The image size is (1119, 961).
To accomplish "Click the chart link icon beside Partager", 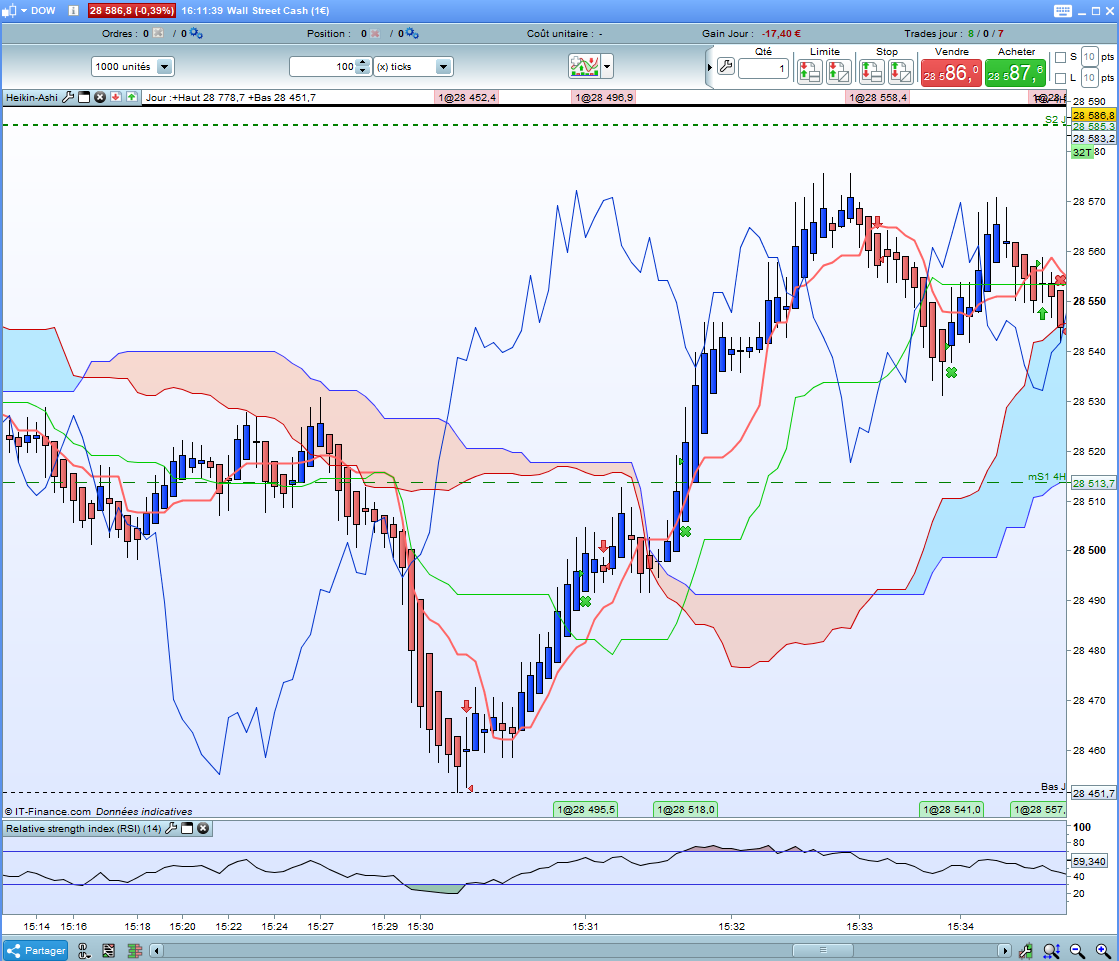I will [83, 950].
